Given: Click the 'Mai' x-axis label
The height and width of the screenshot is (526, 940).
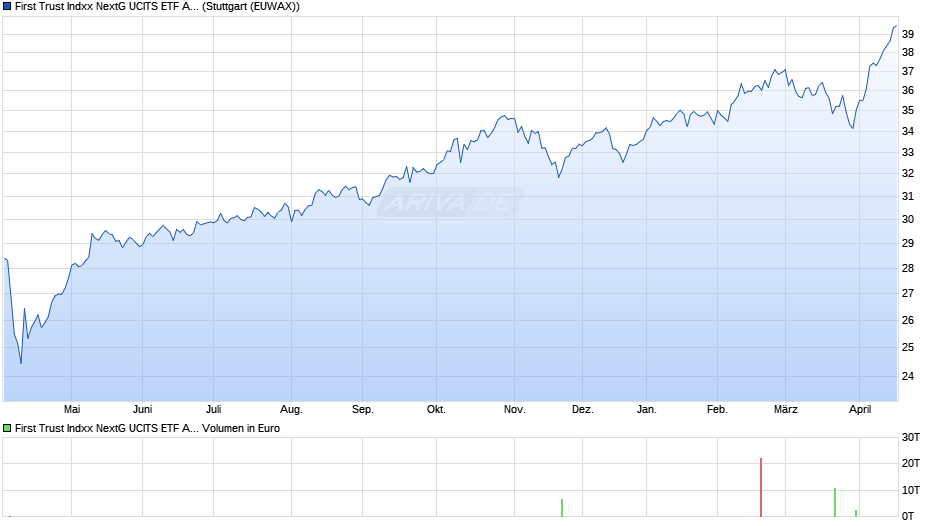Looking at the screenshot, I should coord(72,409).
